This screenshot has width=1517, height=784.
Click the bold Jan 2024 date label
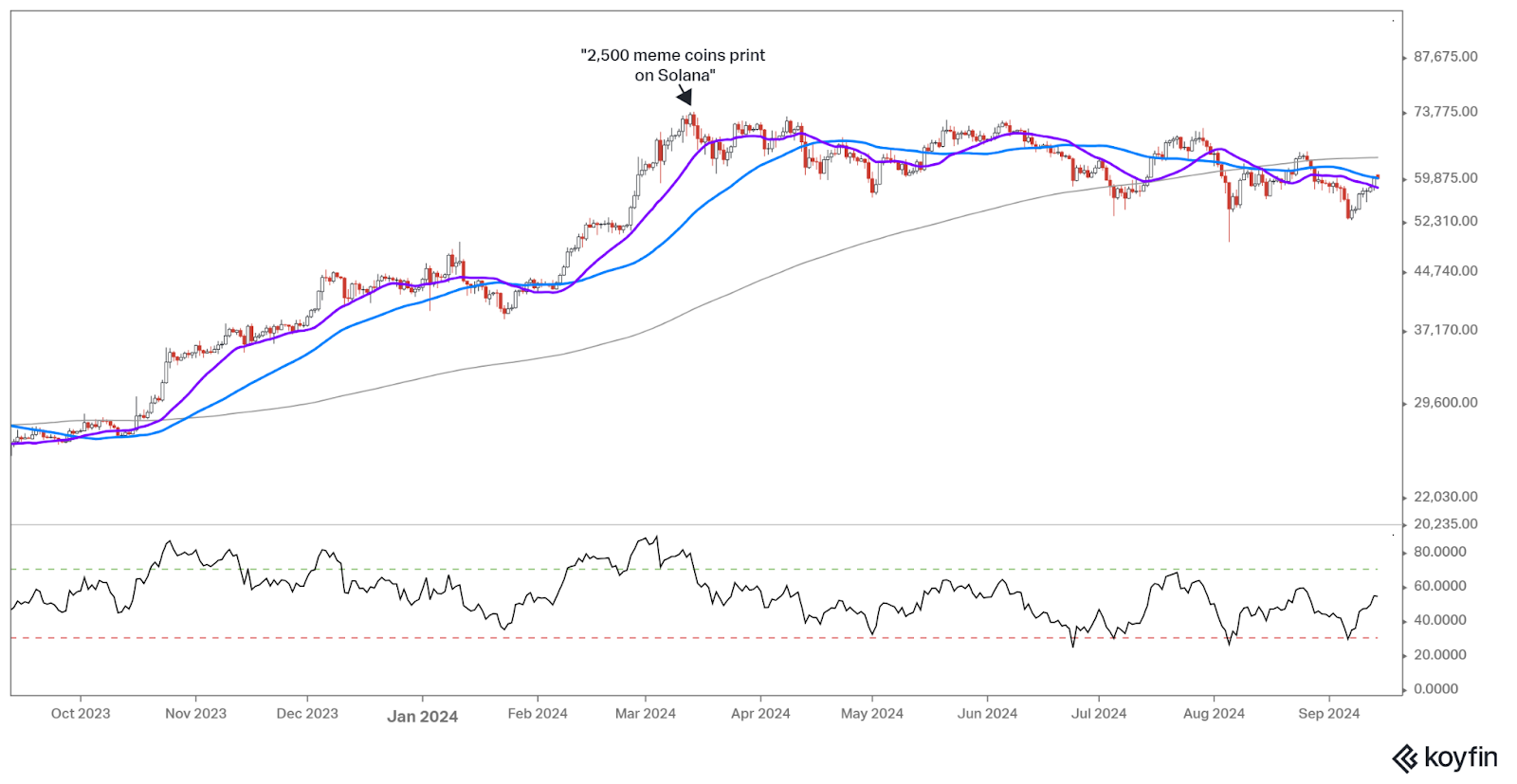pyautogui.click(x=422, y=717)
